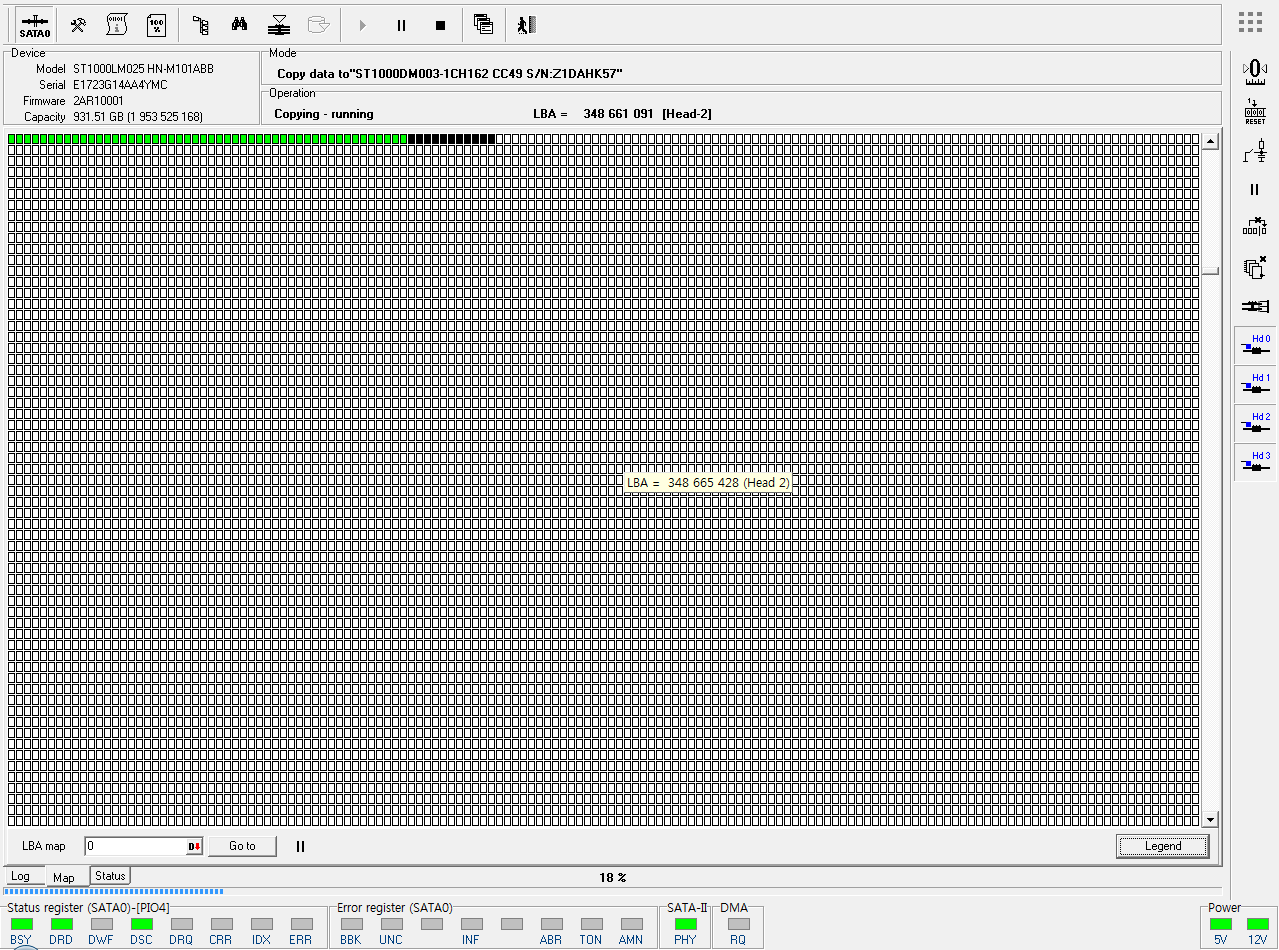
Task: Click the map scrollbar's up arrow
Action: pos(1210,142)
